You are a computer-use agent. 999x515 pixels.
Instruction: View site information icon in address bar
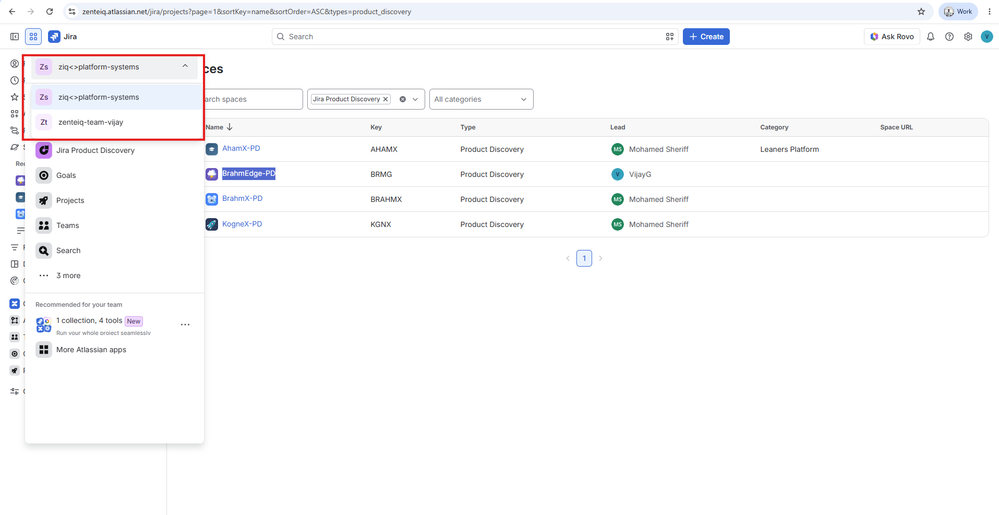pos(73,11)
